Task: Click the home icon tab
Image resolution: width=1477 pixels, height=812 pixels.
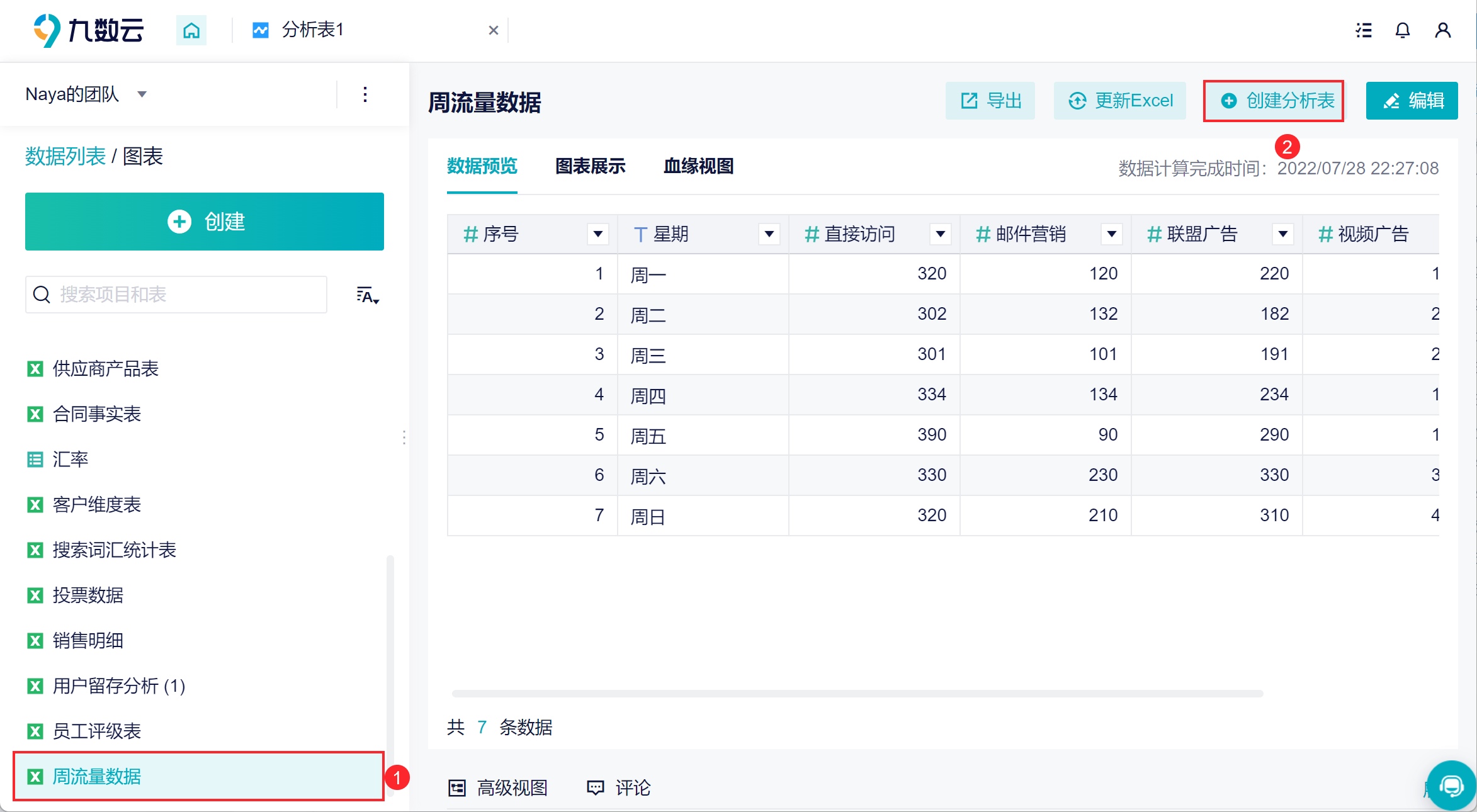Action: [x=191, y=30]
